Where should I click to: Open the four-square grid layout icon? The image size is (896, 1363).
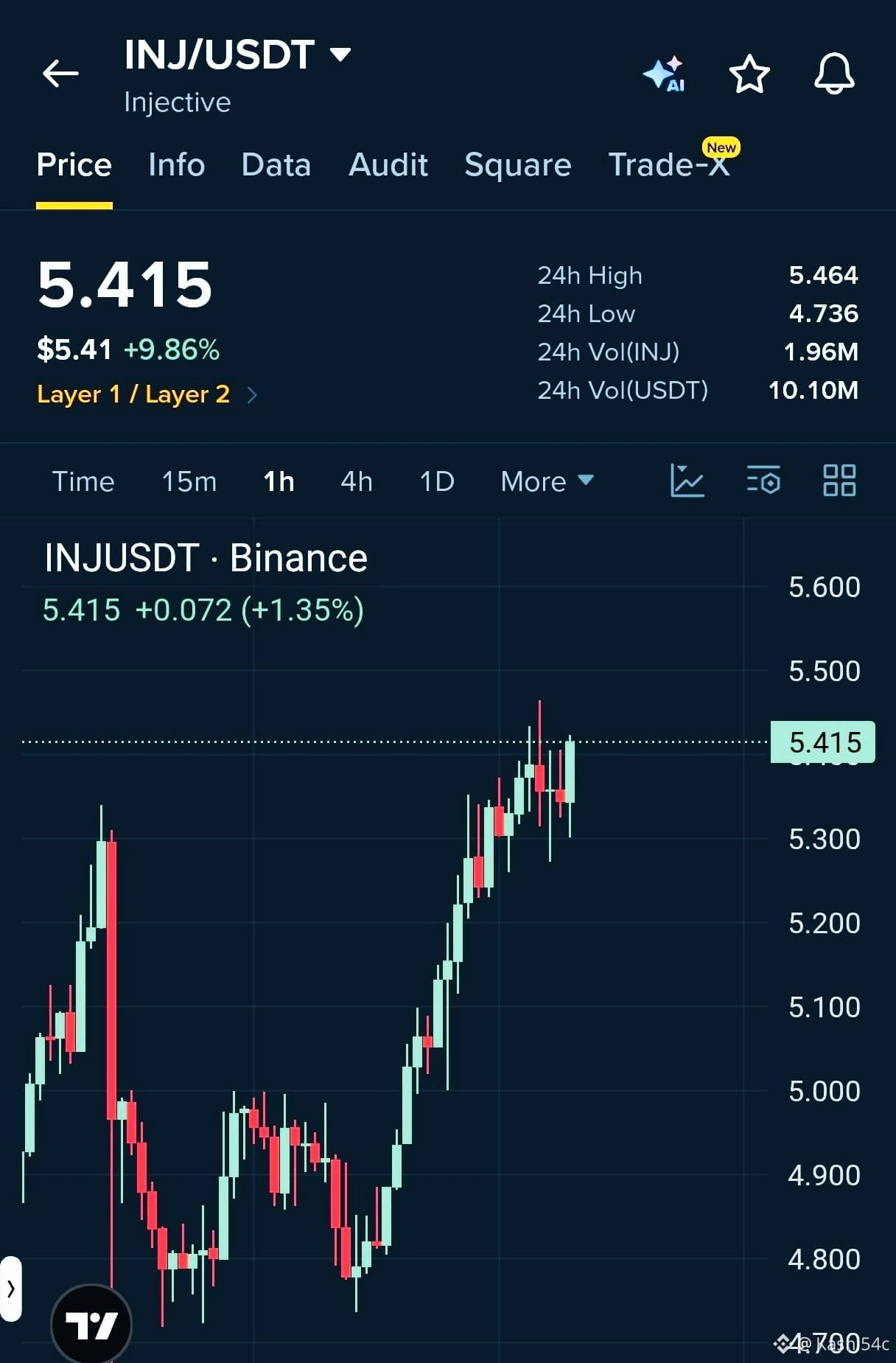839,481
